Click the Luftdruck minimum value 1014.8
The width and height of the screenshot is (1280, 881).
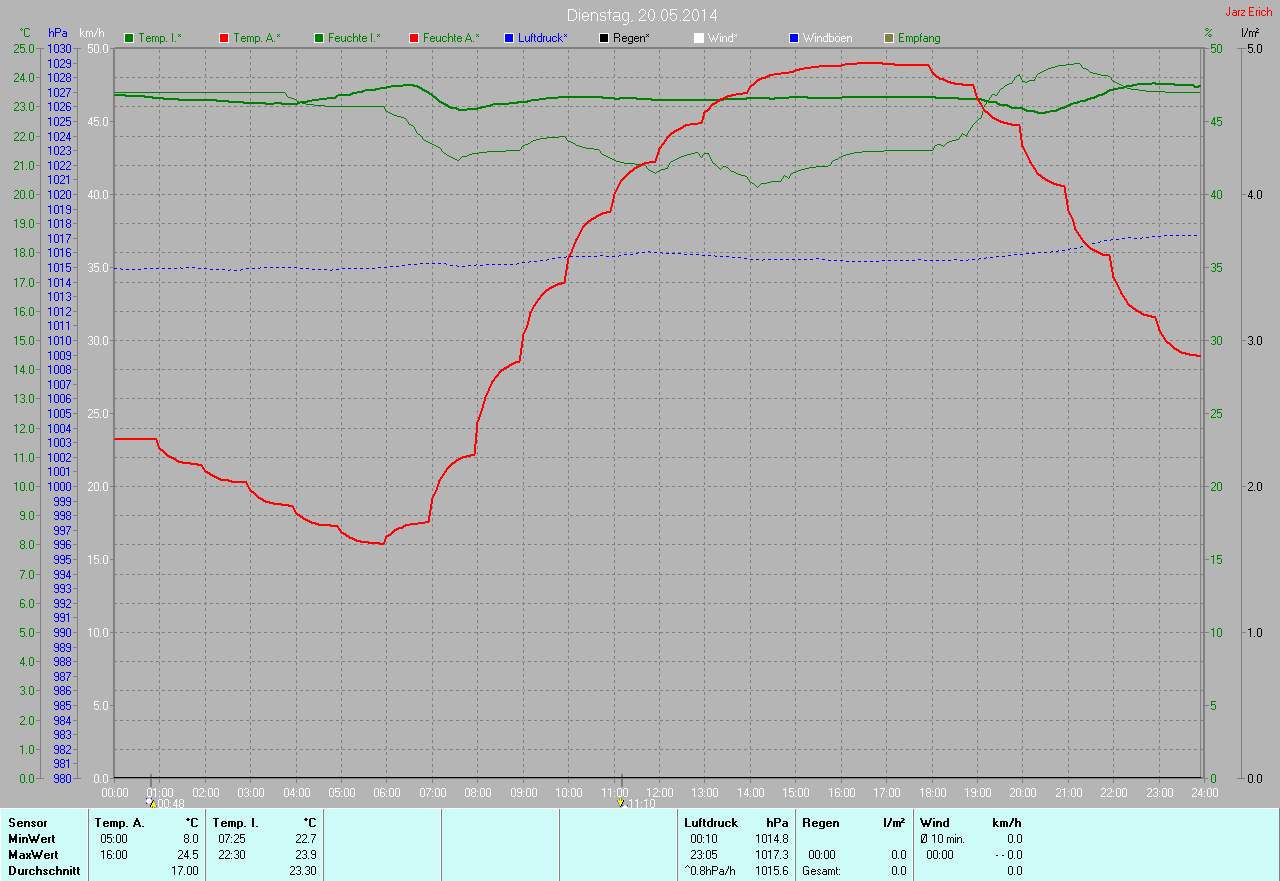[771, 839]
